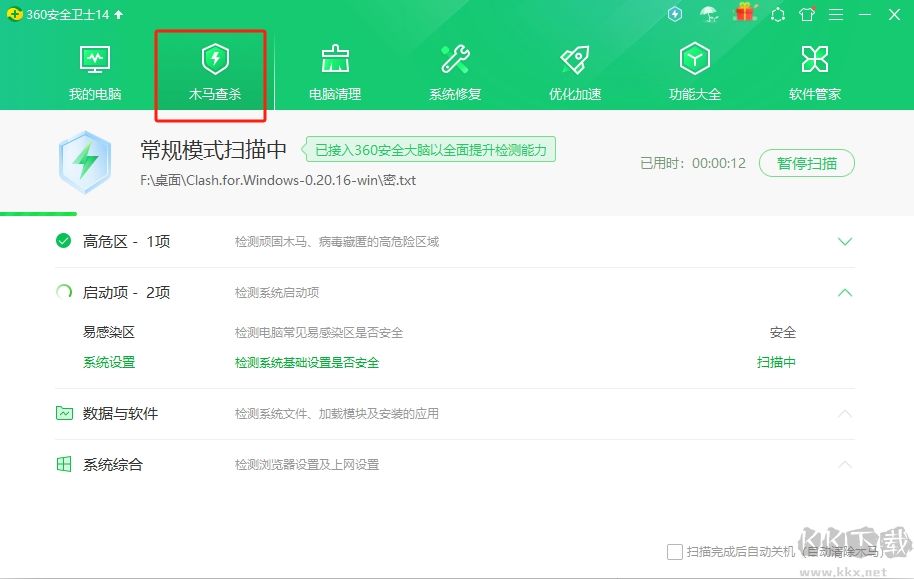Click the 系统设置 sub-item
Viewport: 914px width, 579px height.
coord(109,362)
